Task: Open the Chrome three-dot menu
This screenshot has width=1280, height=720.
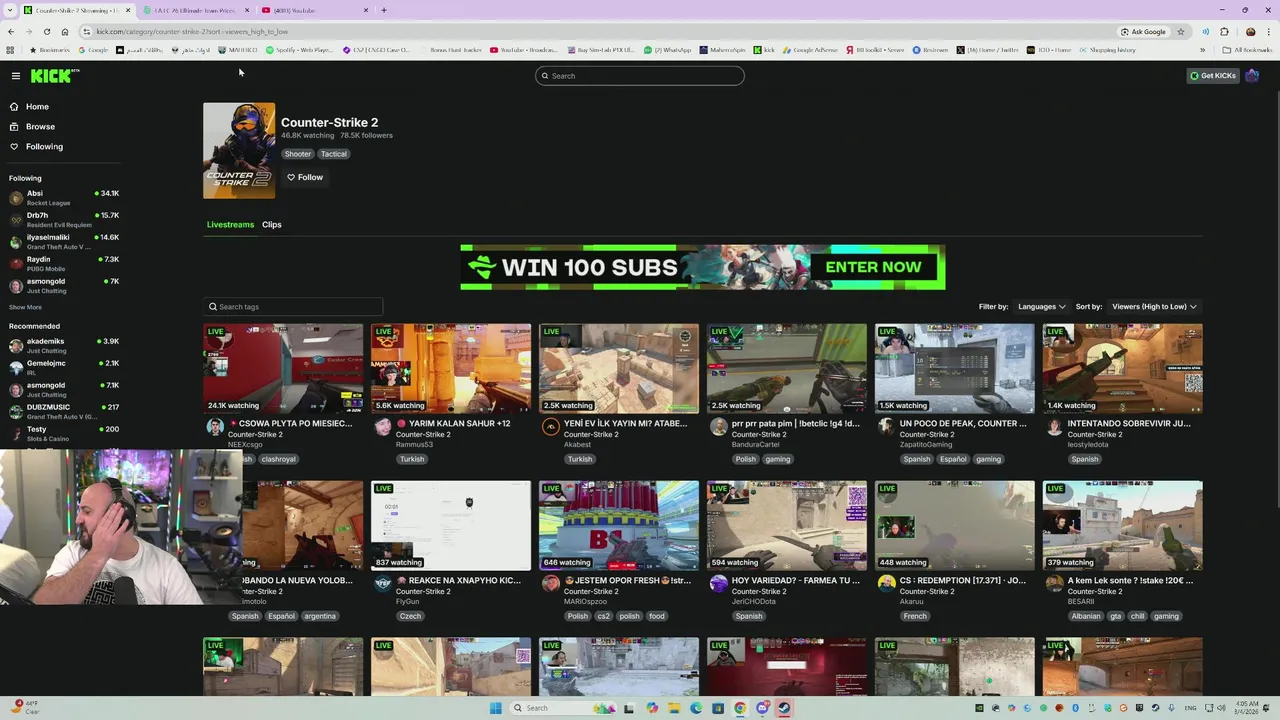Action: click(x=1269, y=31)
